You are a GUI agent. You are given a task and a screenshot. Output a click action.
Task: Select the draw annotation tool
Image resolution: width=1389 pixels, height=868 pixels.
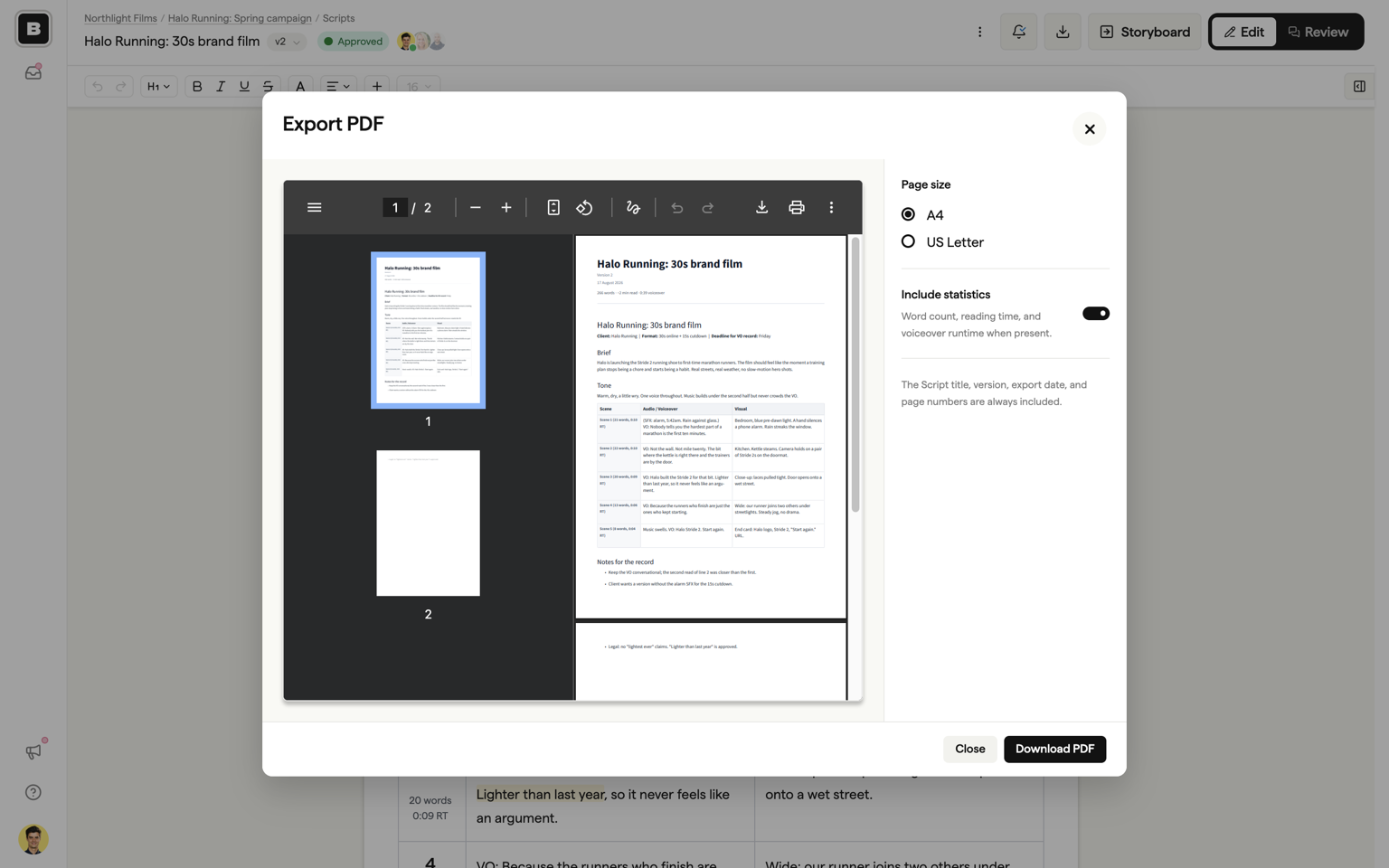(x=633, y=208)
